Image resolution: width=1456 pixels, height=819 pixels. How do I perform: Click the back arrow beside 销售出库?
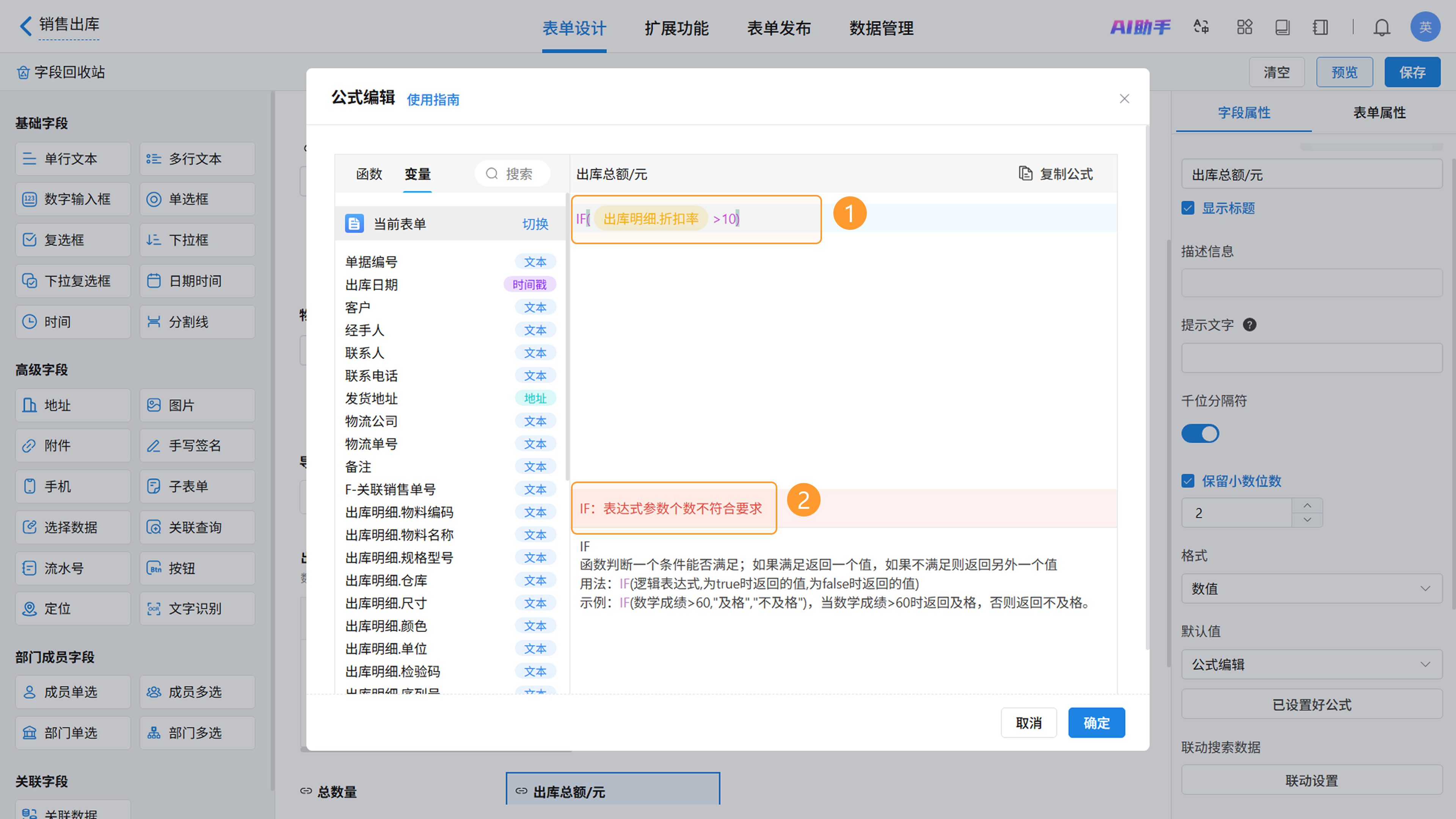click(x=25, y=25)
